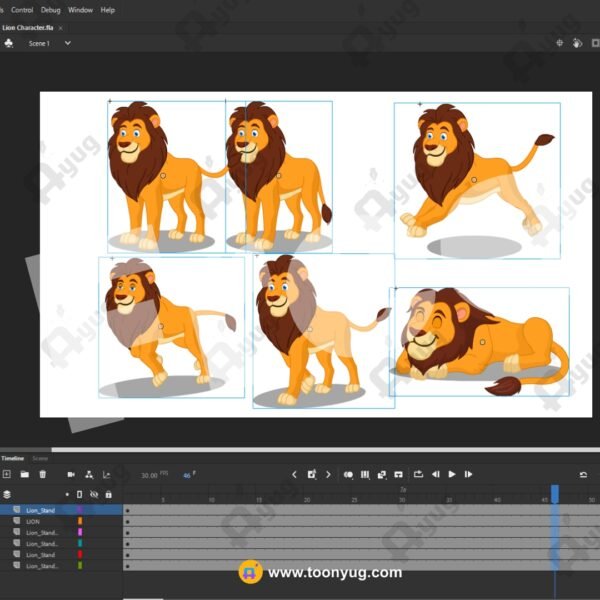This screenshot has height=600, width=600.
Task: Click the Add Camera icon in timeline
Action: 71,474
